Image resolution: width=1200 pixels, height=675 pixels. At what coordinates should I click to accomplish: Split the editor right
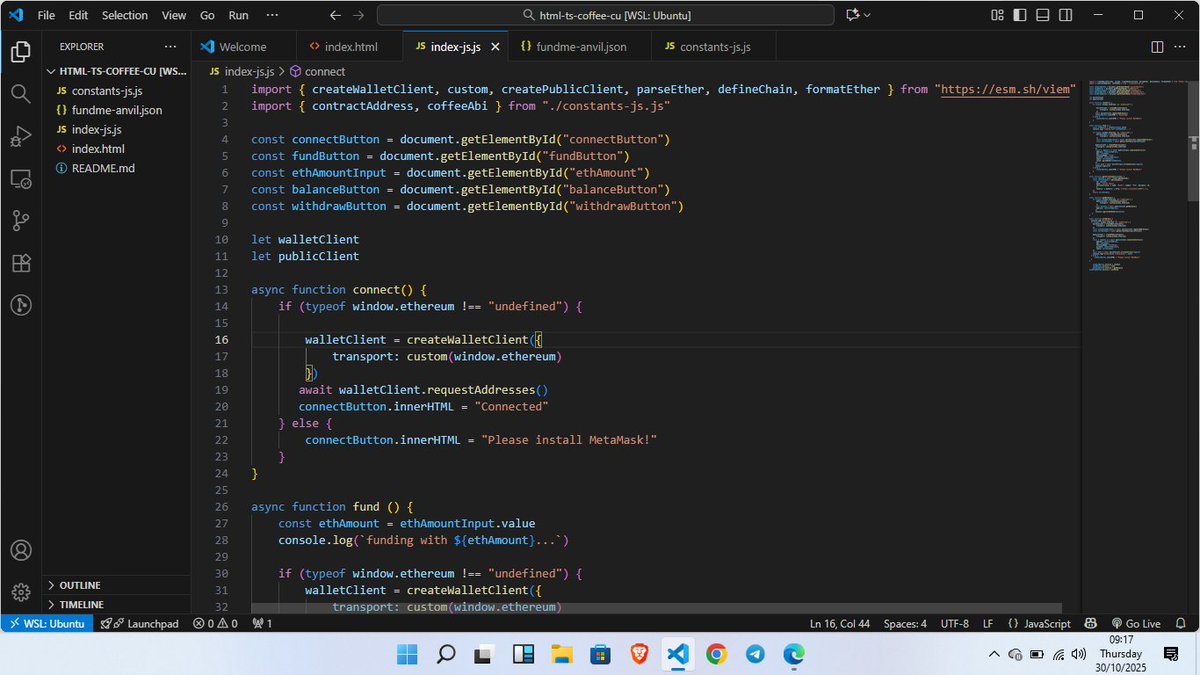point(1157,47)
